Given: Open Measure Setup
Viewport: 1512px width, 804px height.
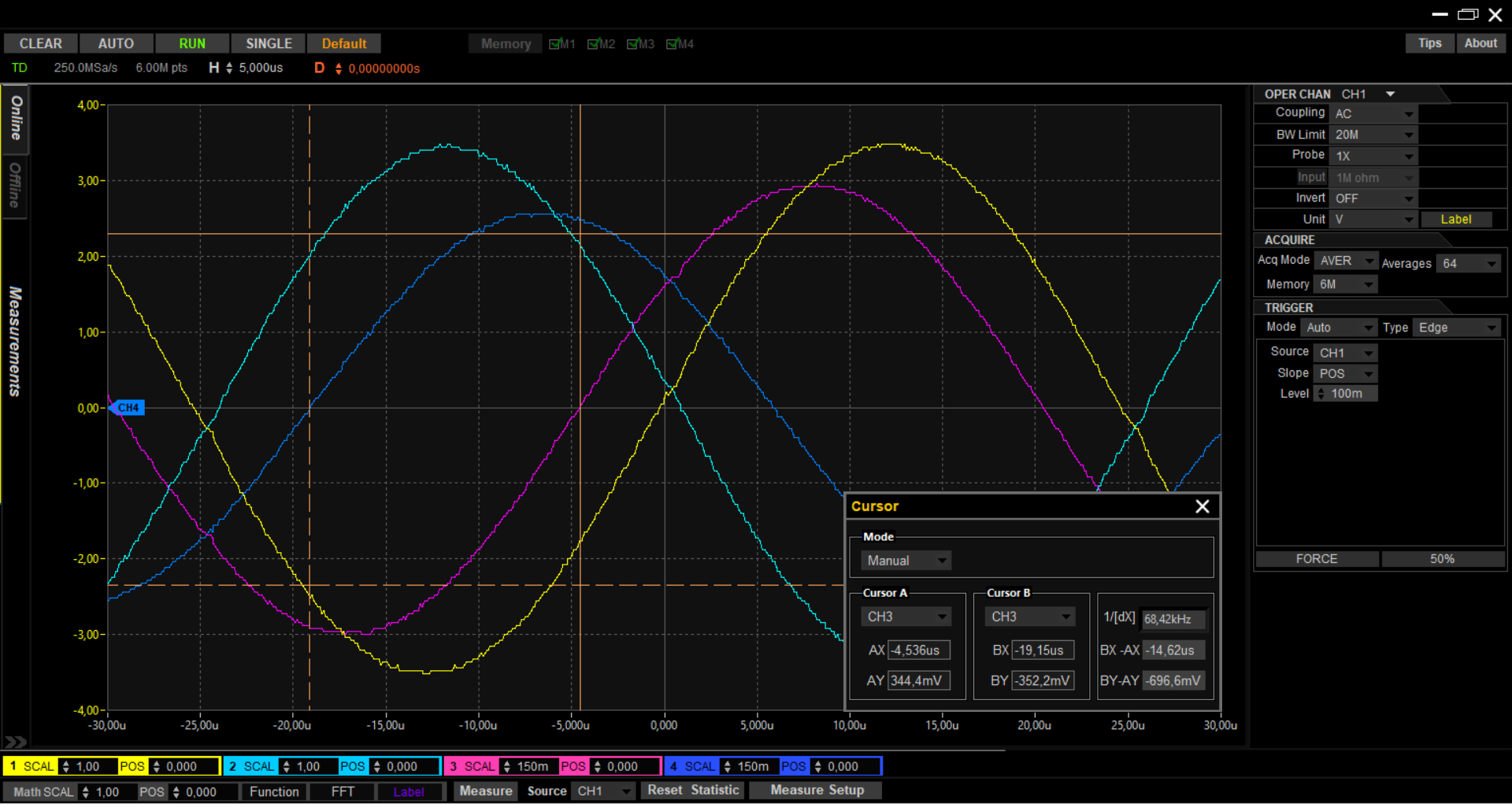Looking at the screenshot, I should coord(817,791).
